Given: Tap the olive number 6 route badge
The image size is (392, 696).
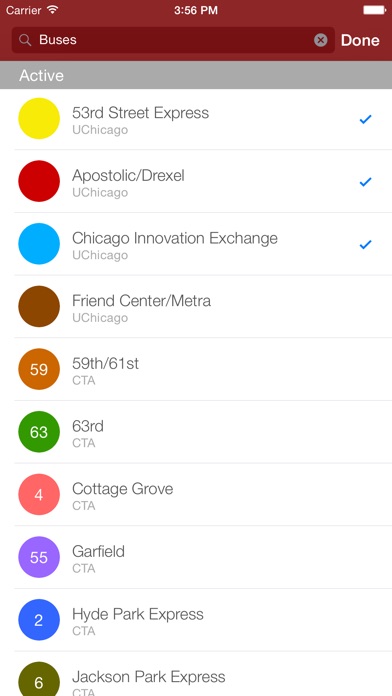Looking at the screenshot, I should (x=39, y=679).
